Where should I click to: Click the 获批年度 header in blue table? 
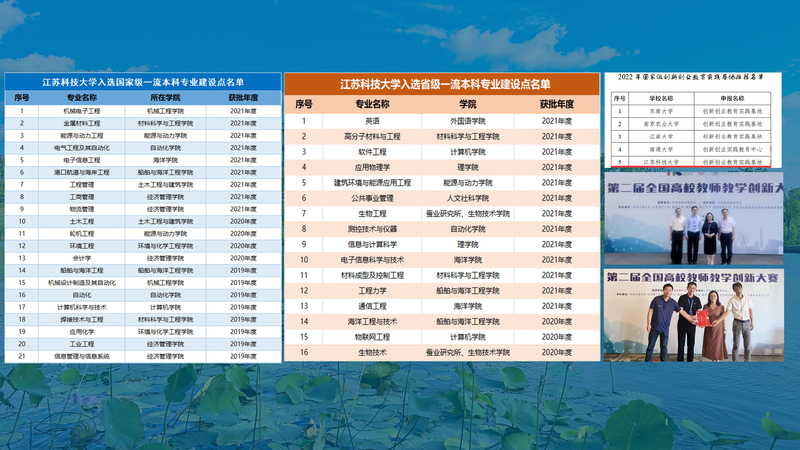click(242, 98)
